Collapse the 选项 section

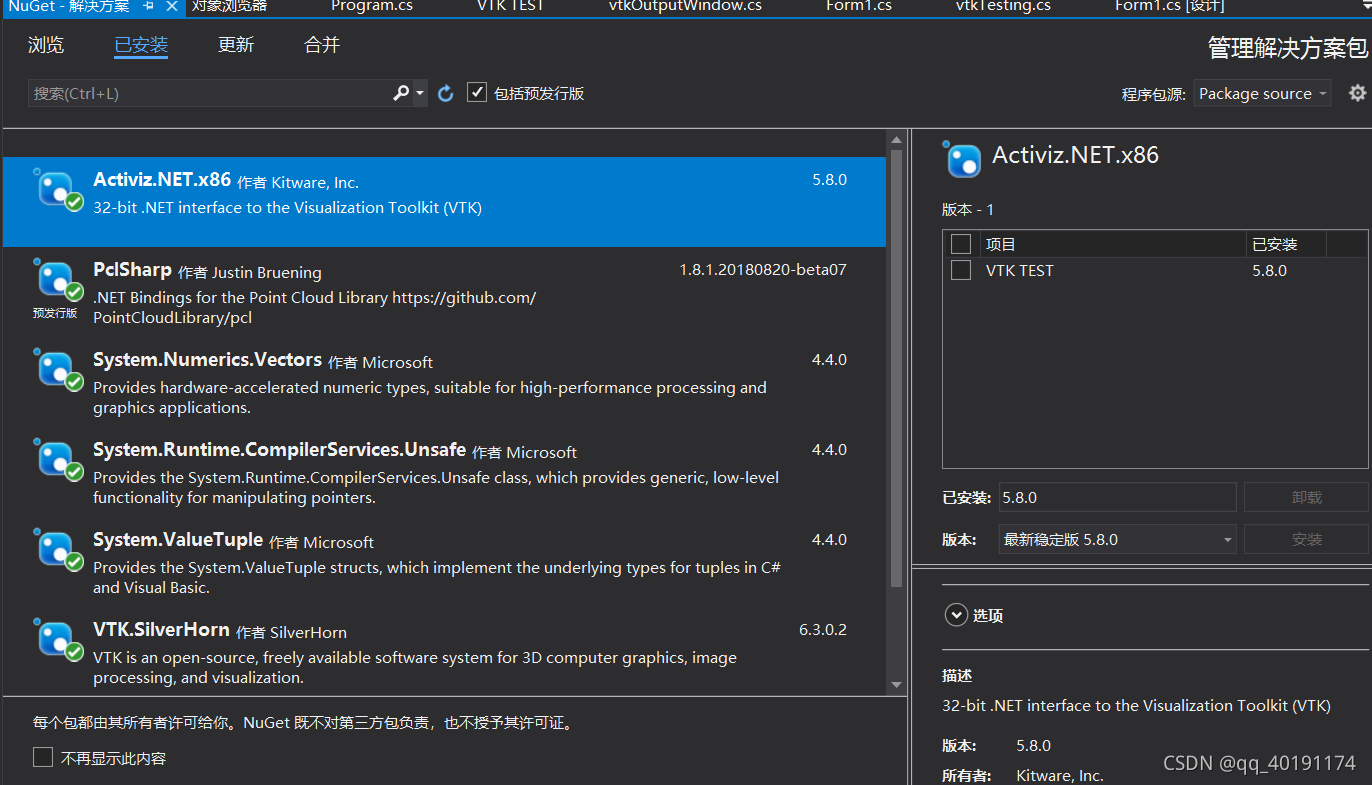(957, 615)
